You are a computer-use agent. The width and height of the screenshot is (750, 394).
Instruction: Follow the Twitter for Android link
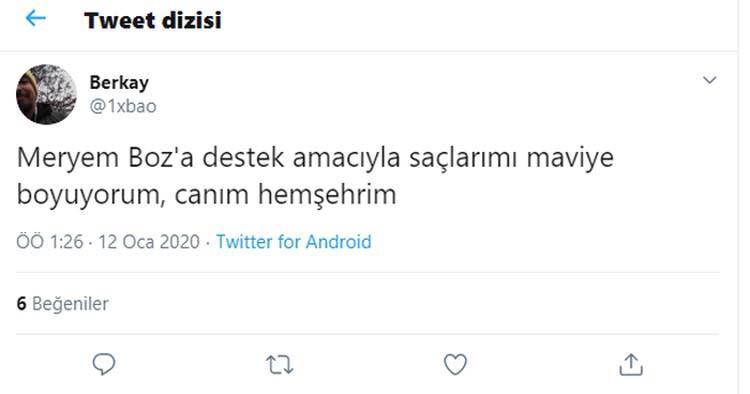[x=294, y=242]
